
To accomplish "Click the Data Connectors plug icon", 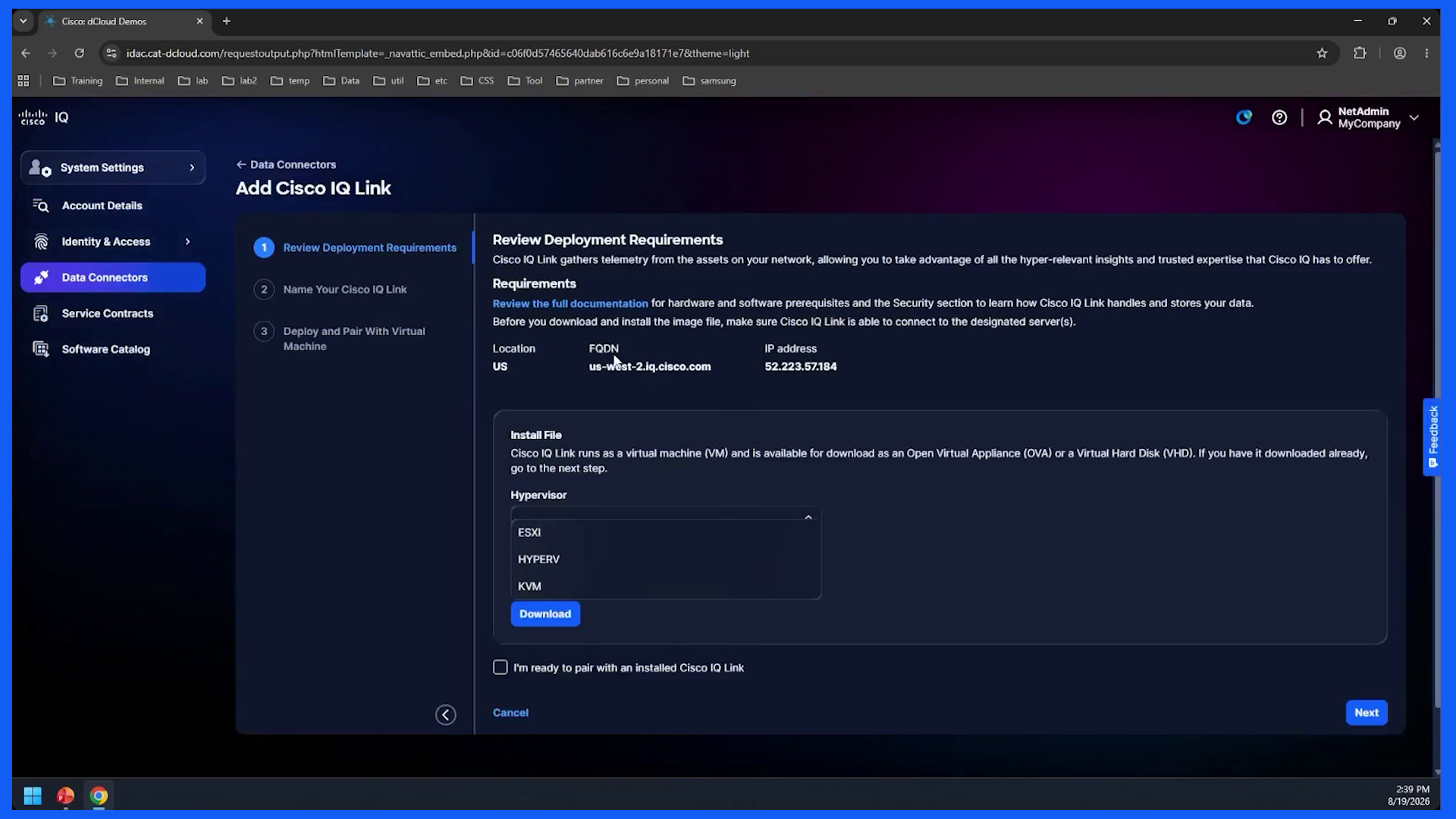I will (x=41, y=278).
